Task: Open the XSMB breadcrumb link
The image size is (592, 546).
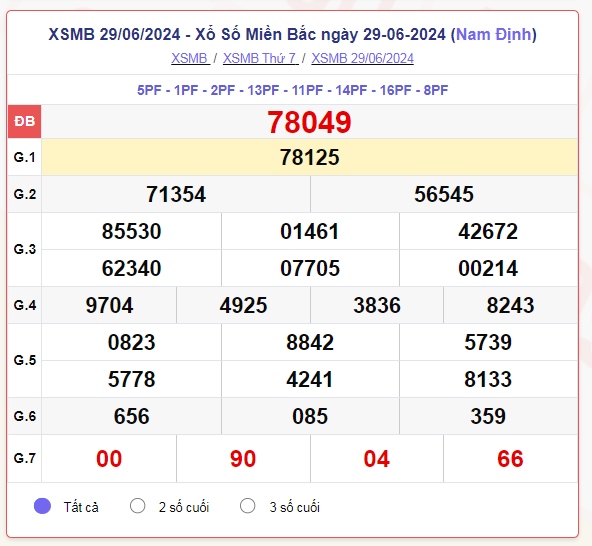Action: pyautogui.click(x=190, y=59)
